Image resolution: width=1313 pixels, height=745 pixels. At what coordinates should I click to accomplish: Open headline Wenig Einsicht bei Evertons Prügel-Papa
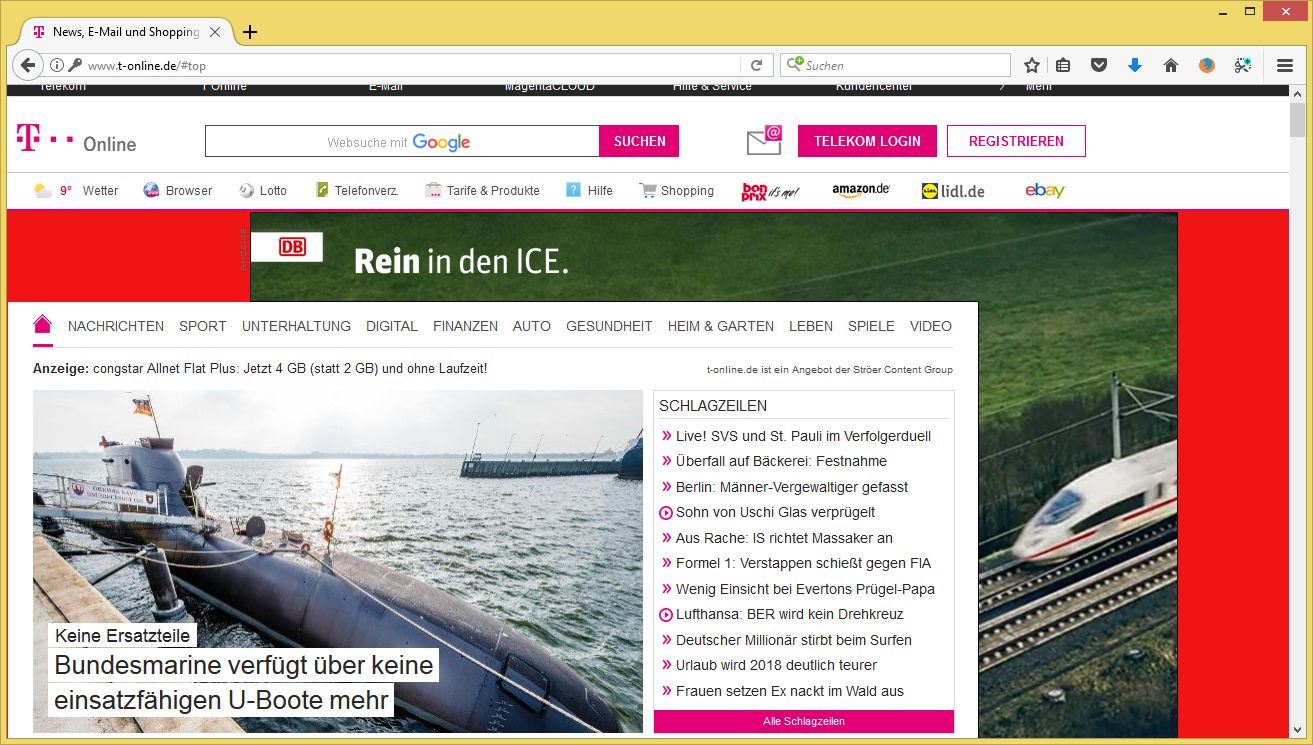coord(805,589)
